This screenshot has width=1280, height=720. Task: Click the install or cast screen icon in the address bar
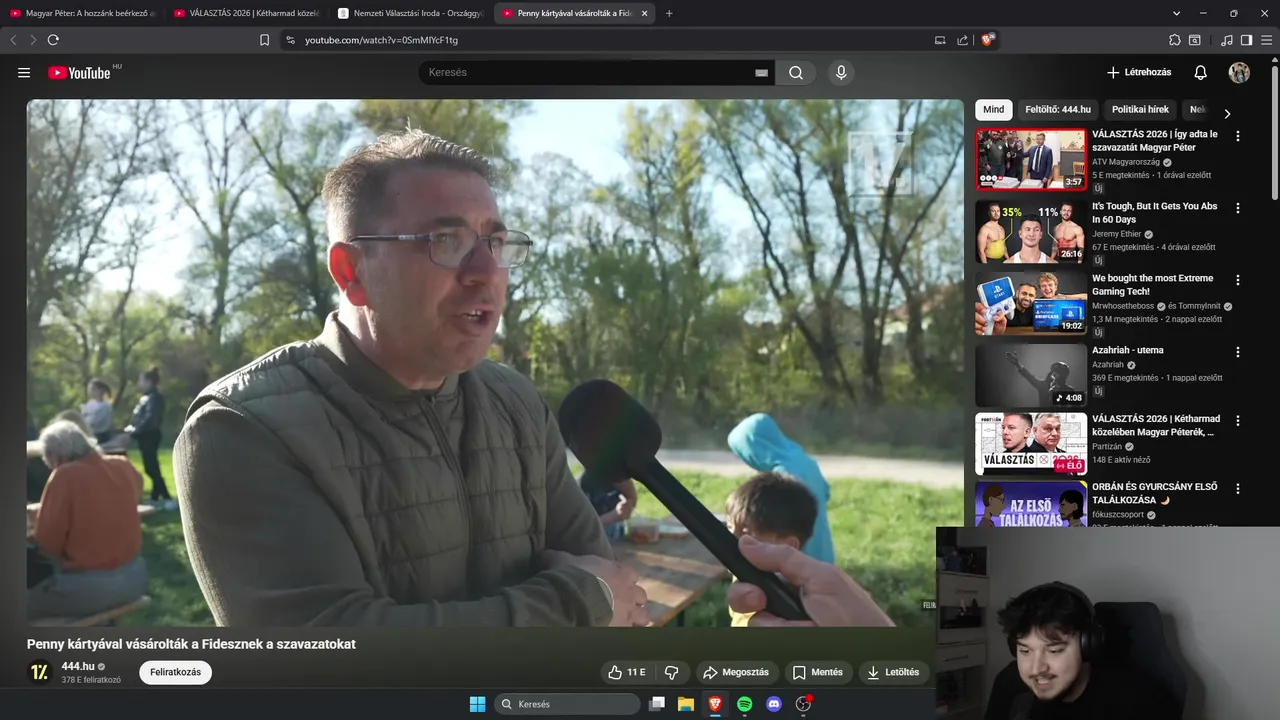click(x=940, y=40)
